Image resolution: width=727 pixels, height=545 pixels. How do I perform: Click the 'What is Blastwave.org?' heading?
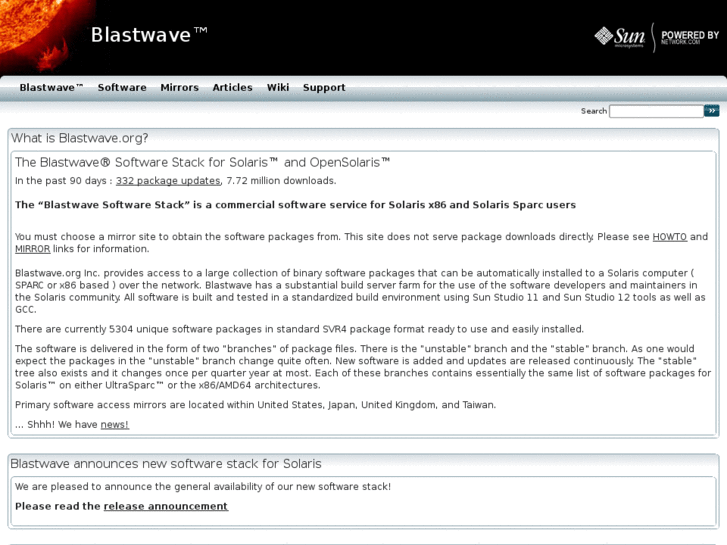pyautogui.click(x=80, y=138)
